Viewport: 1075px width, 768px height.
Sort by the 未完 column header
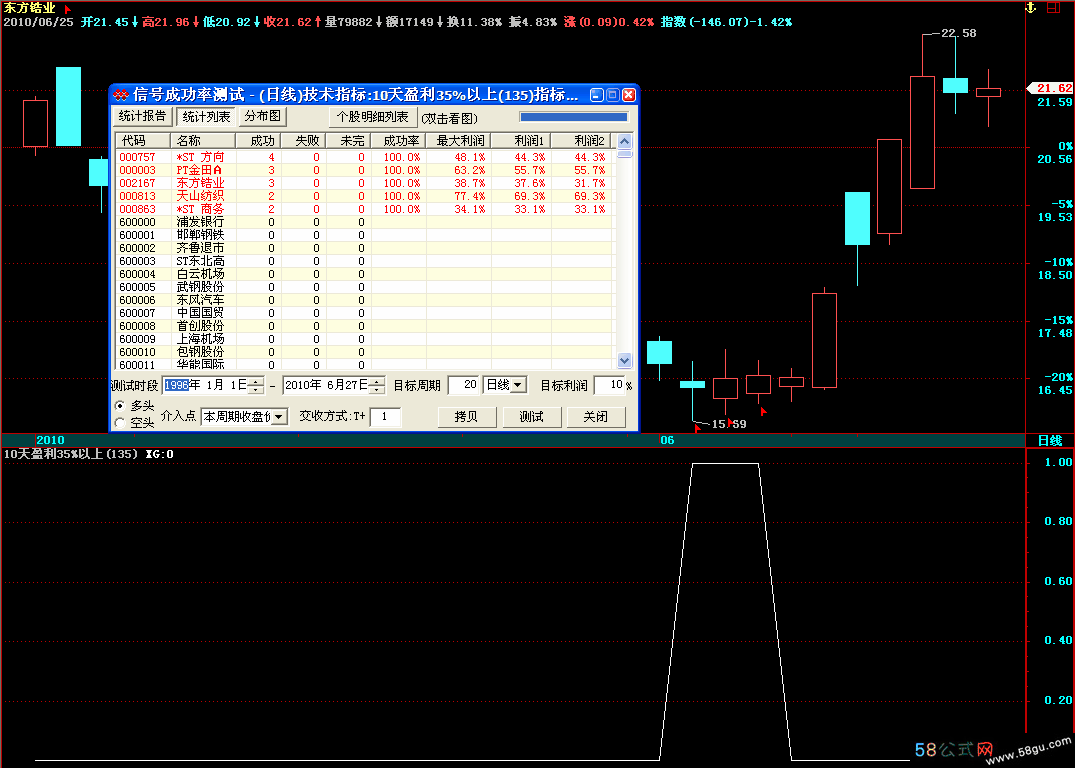click(x=348, y=141)
